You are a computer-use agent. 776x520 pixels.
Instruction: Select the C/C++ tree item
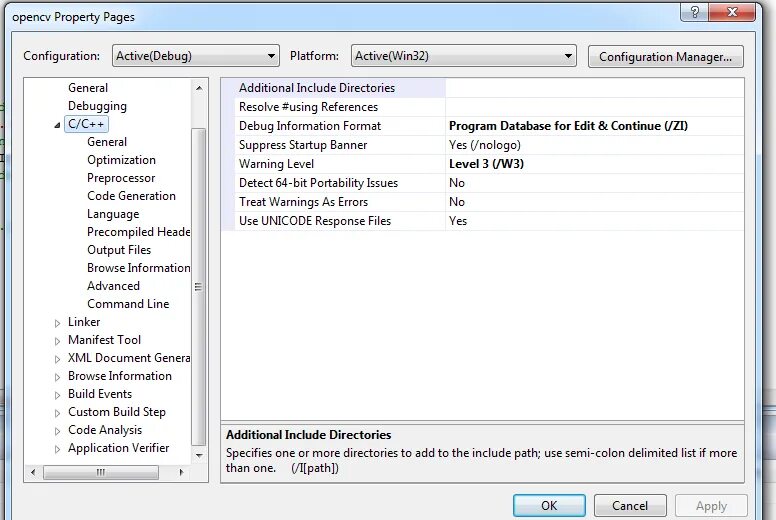click(x=86, y=124)
